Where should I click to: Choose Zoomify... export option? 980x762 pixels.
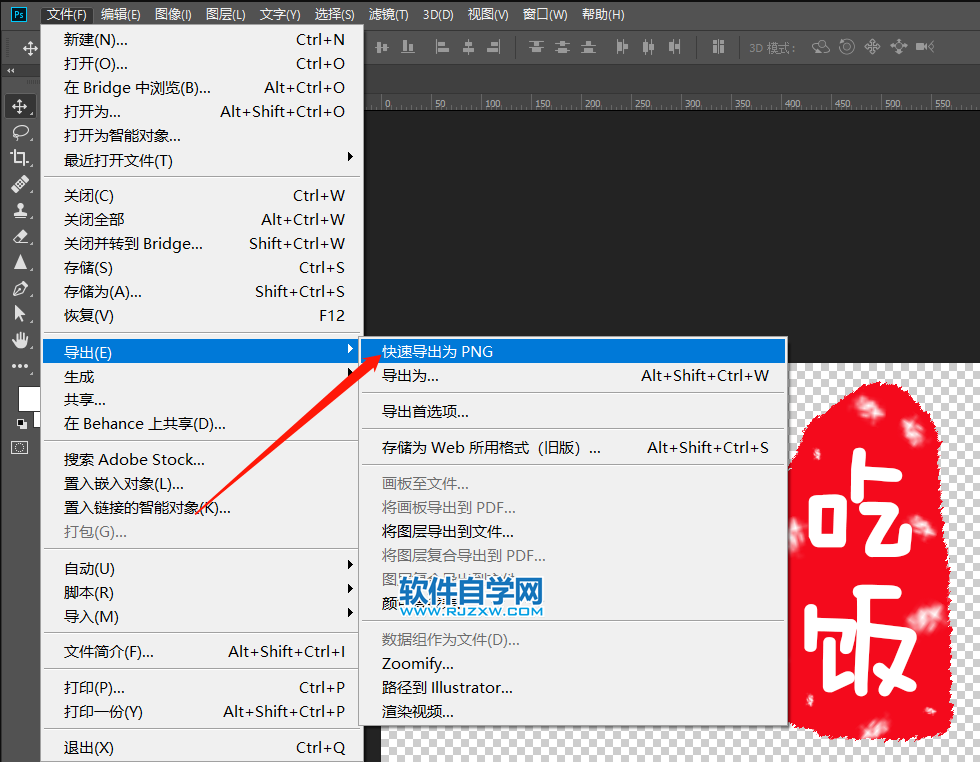click(x=574, y=663)
